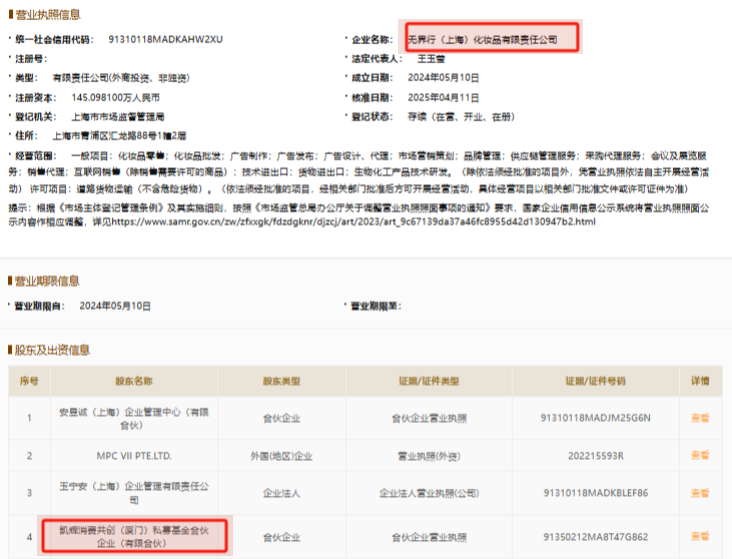732x559 pixels.
Task: Click 合伙企业营业执照 cell in row 4
Action: click(x=429, y=538)
